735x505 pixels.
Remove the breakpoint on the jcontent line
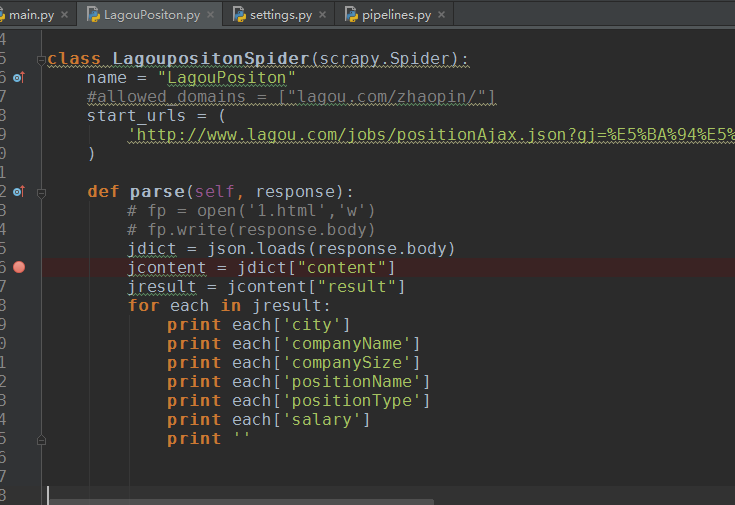click(x=19, y=267)
